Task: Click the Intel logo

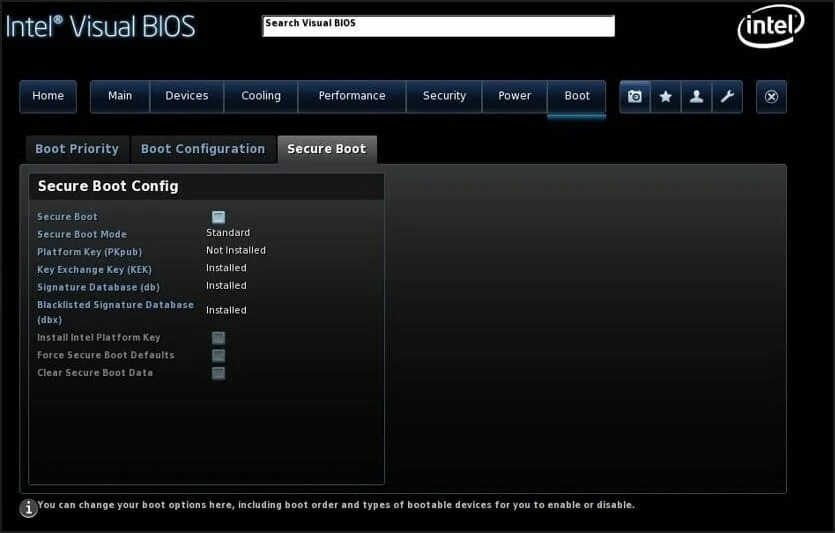Action: (x=770, y=27)
